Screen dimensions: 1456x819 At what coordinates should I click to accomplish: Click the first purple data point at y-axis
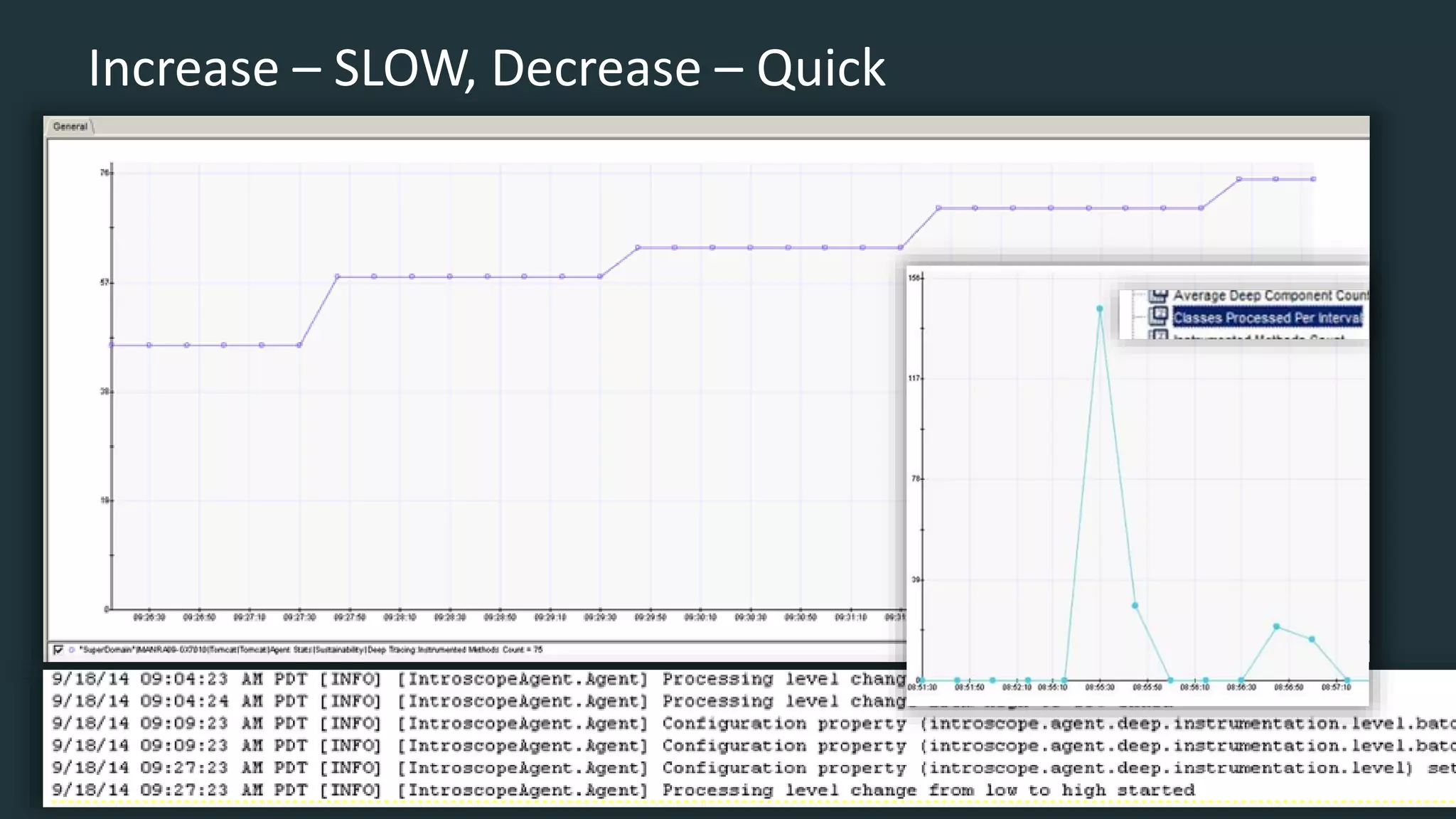[112, 345]
